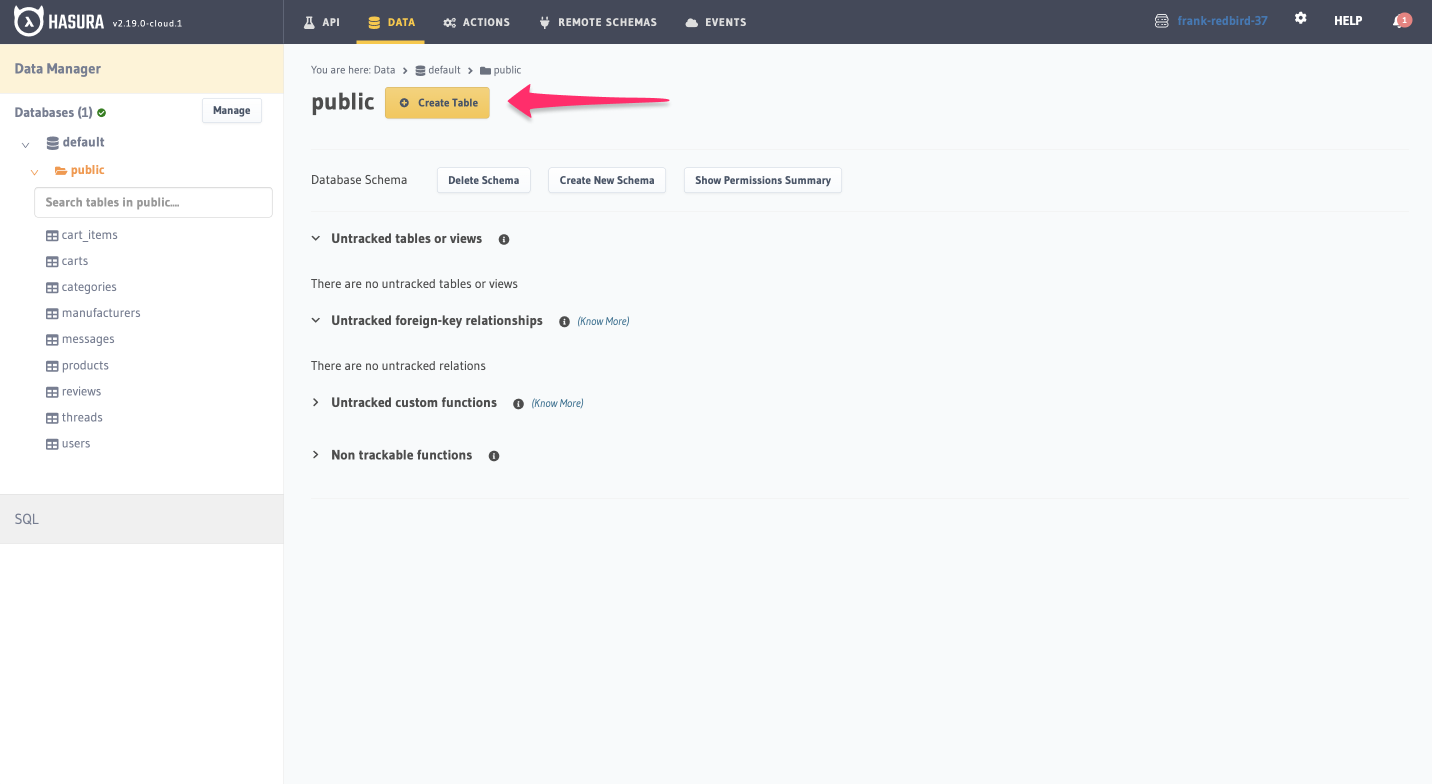Click the info icon beside Non trackable functions
The width and height of the screenshot is (1432, 784).
493,455
